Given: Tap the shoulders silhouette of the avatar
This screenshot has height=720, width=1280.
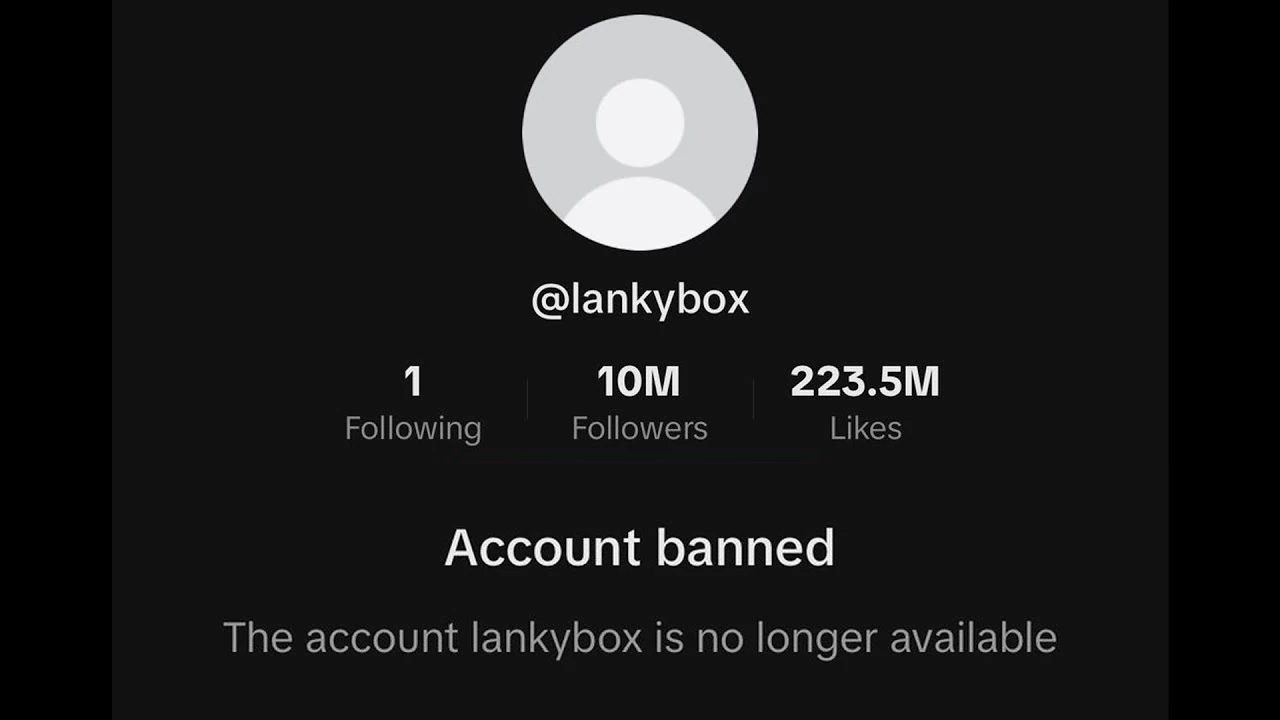Looking at the screenshot, I should (x=640, y=213).
